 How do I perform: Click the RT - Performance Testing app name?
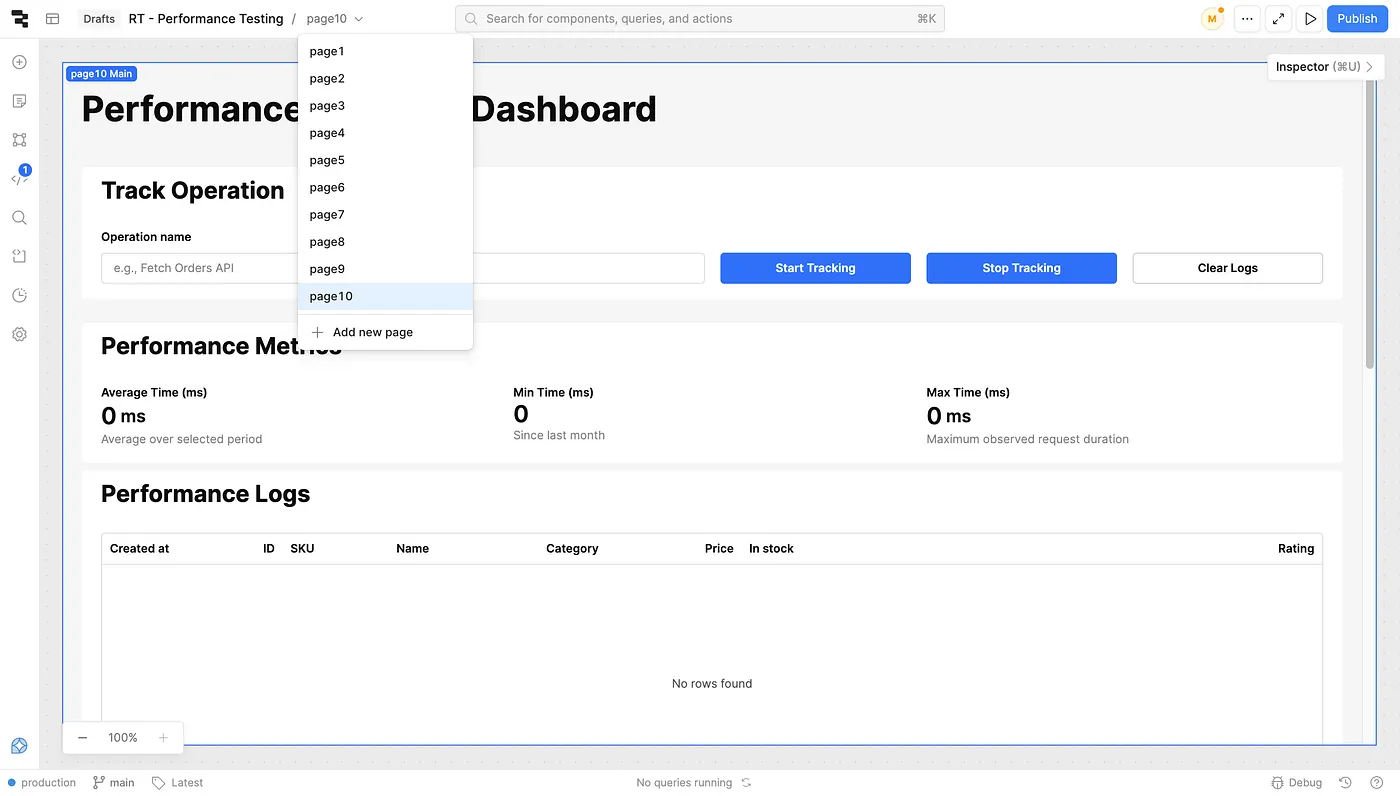click(206, 19)
